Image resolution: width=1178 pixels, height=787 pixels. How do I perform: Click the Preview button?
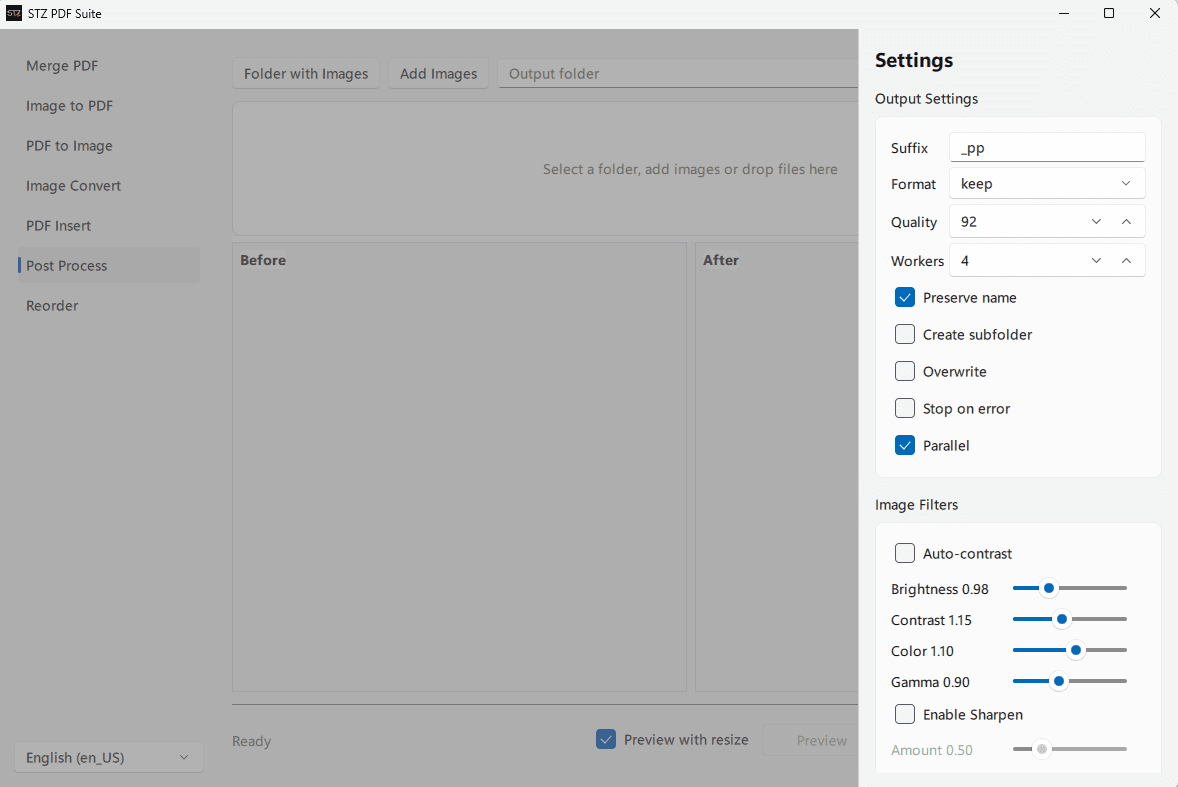(x=811, y=740)
